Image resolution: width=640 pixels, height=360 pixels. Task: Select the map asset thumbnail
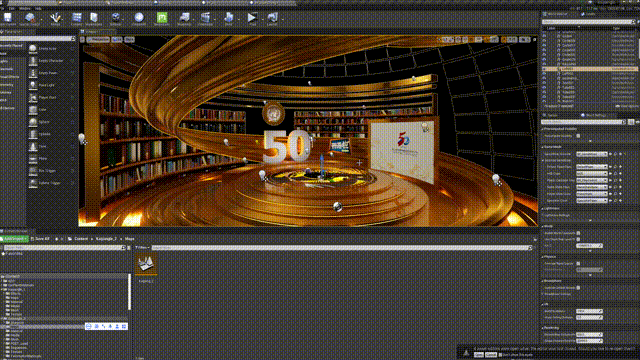[x=146, y=263]
